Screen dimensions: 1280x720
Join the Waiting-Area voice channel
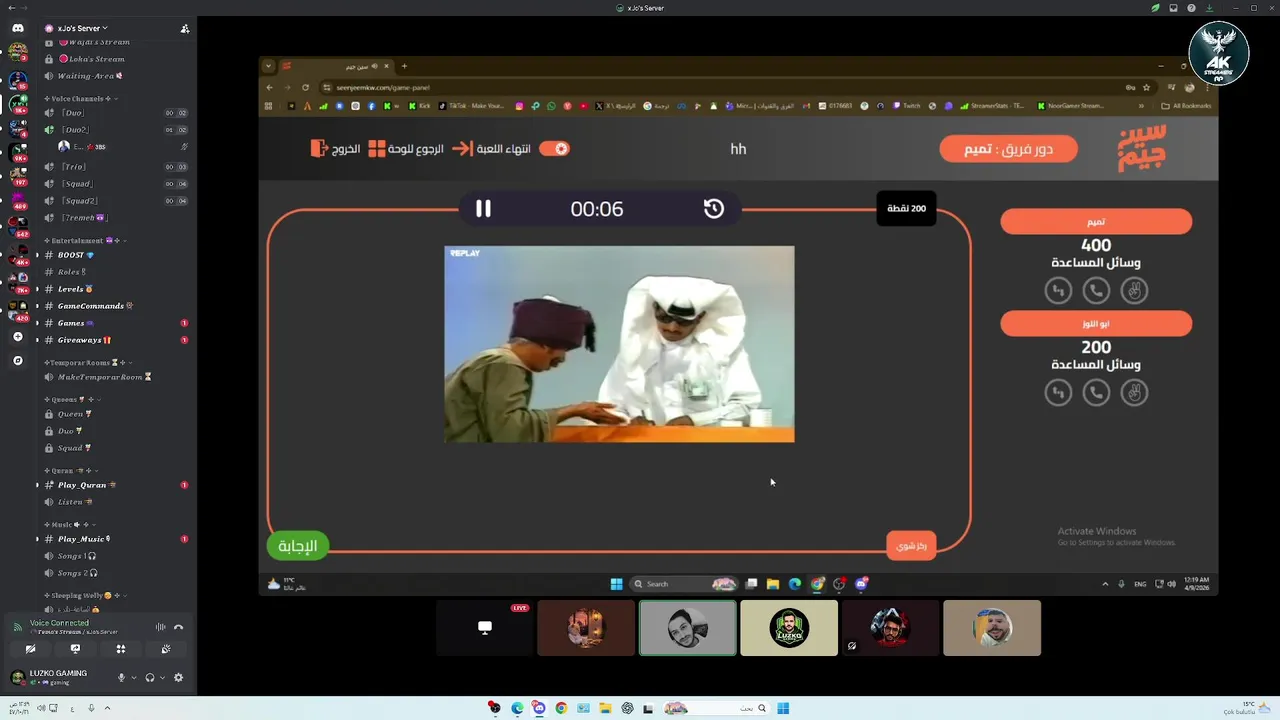(116, 76)
